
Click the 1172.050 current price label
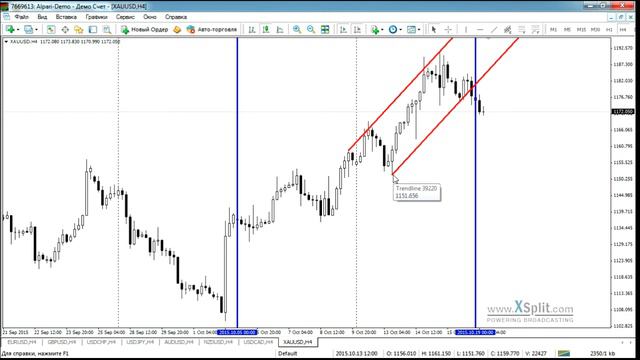(623, 111)
